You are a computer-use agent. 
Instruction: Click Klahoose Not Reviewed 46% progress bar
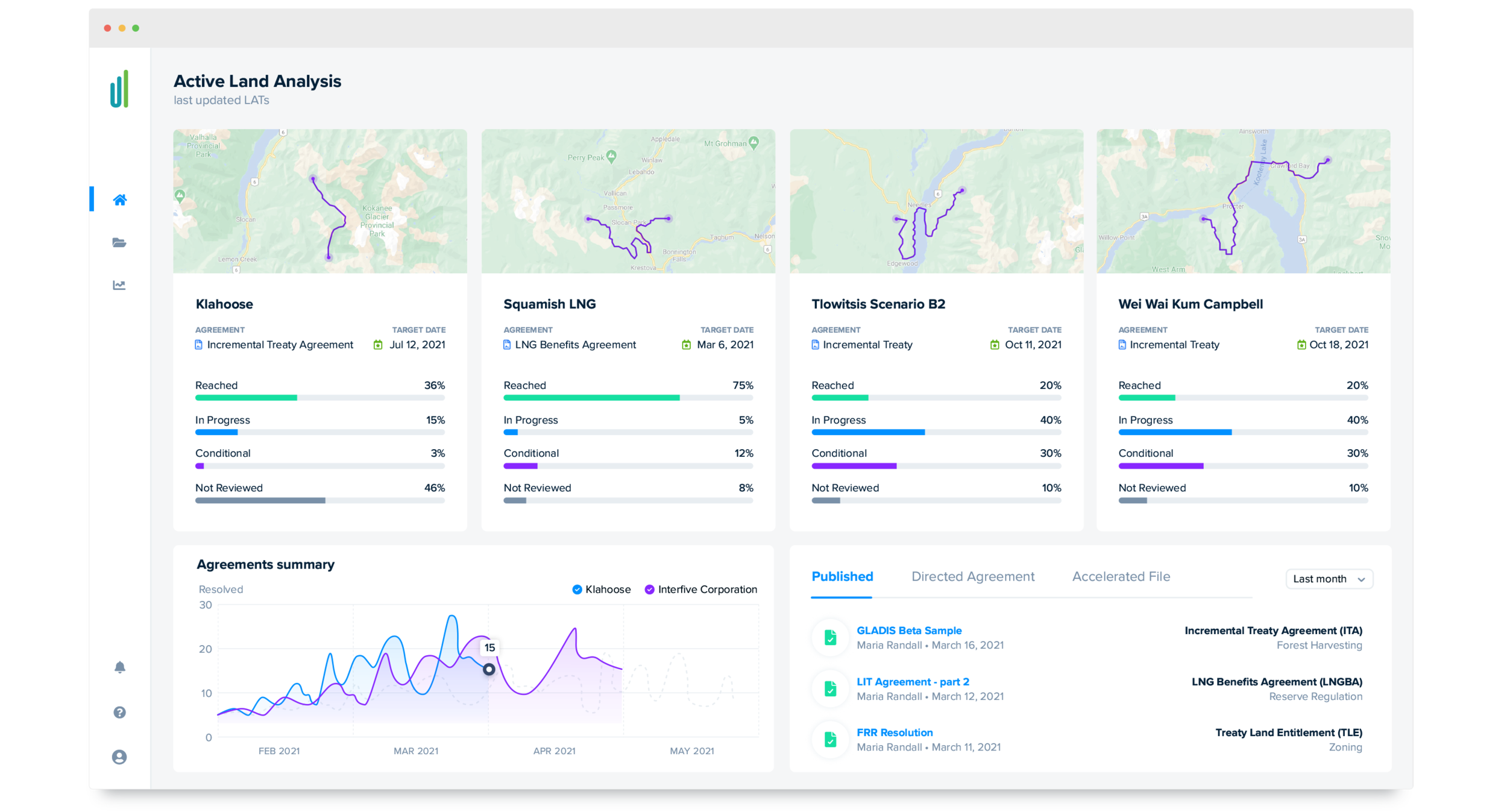320,500
